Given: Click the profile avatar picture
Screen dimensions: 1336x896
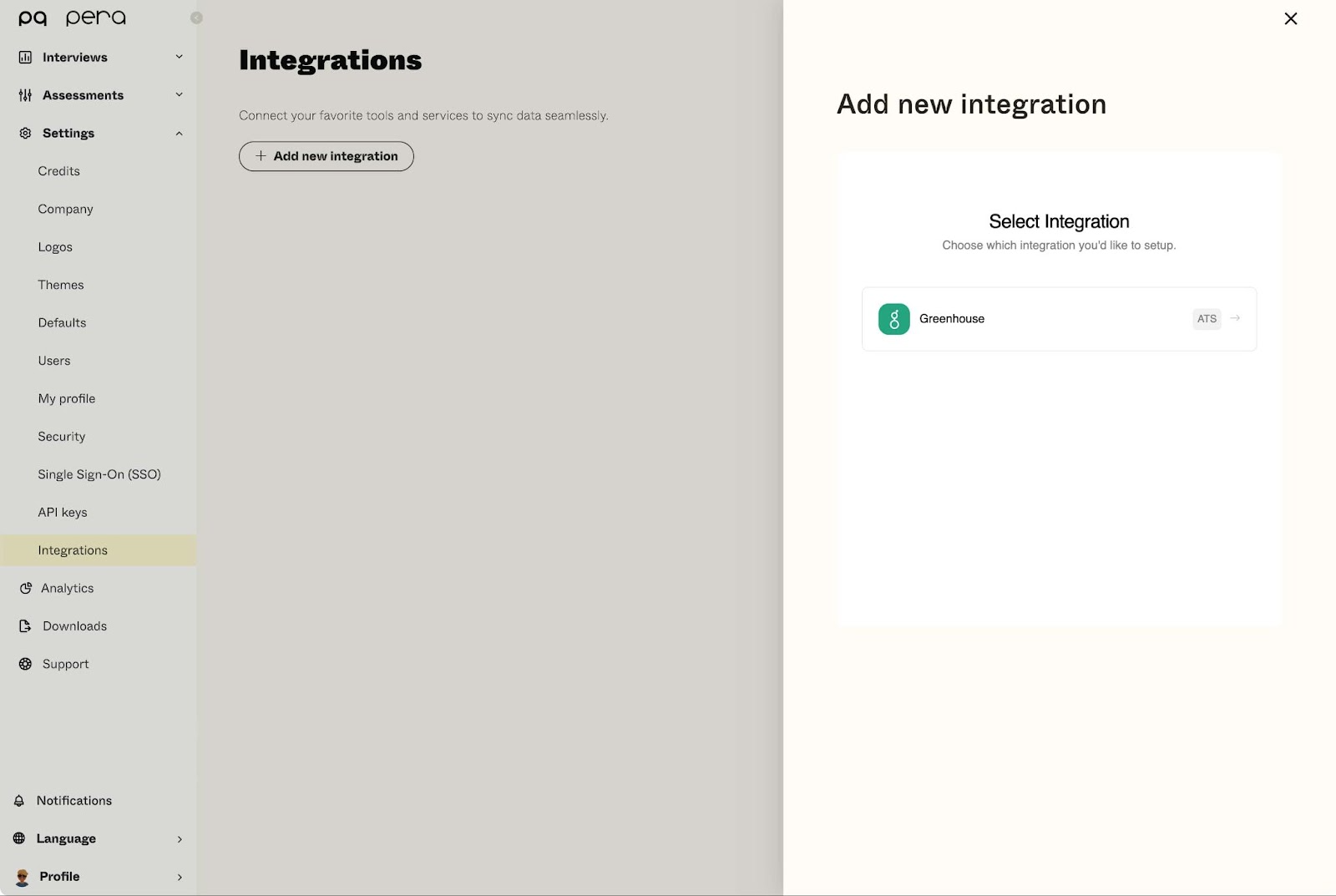Looking at the screenshot, I should [x=23, y=877].
